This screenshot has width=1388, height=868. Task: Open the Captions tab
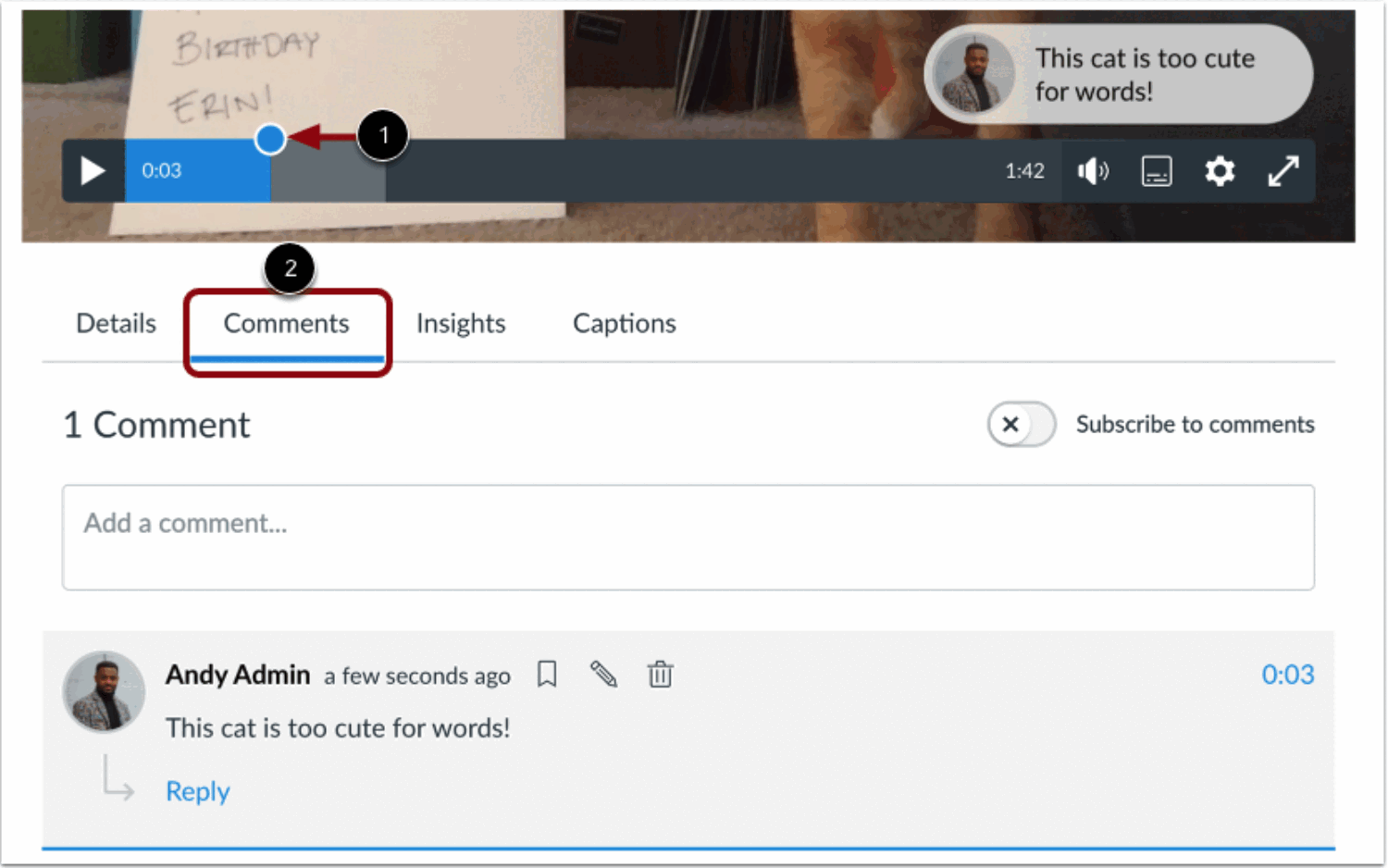pyautogui.click(x=625, y=323)
